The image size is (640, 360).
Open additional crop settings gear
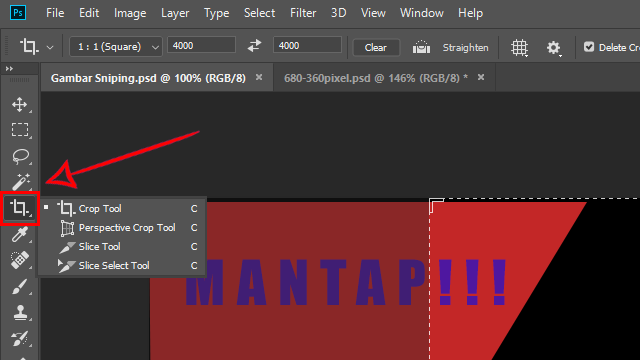(x=553, y=48)
